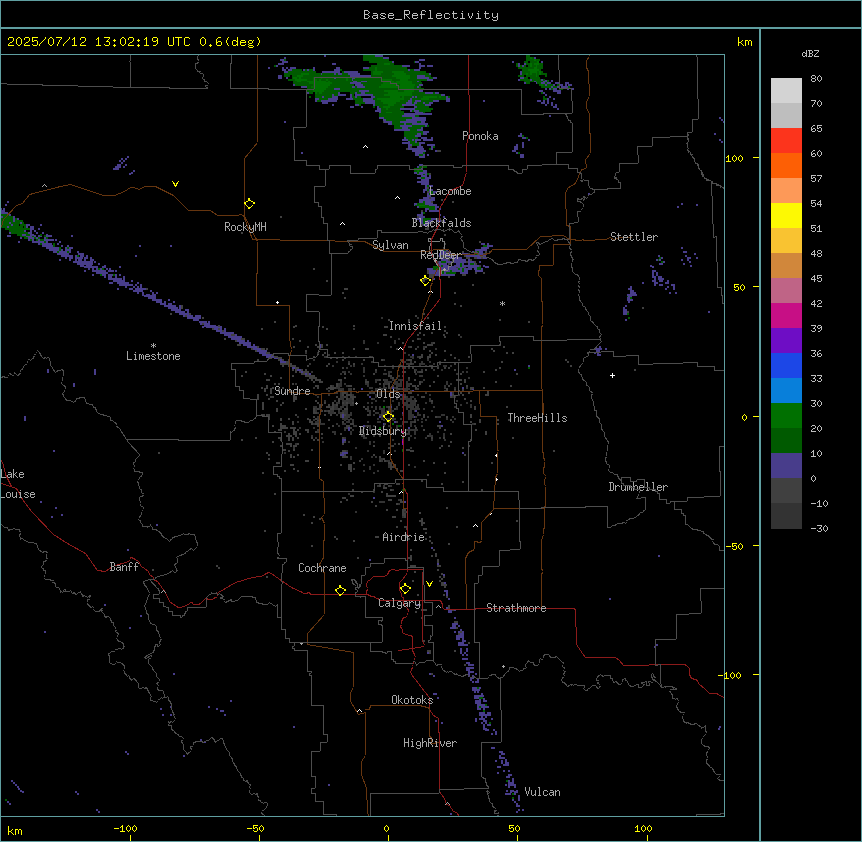Click the Lacombe city label
Viewport: 862px width, 842px height.
pyautogui.click(x=450, y=191)
